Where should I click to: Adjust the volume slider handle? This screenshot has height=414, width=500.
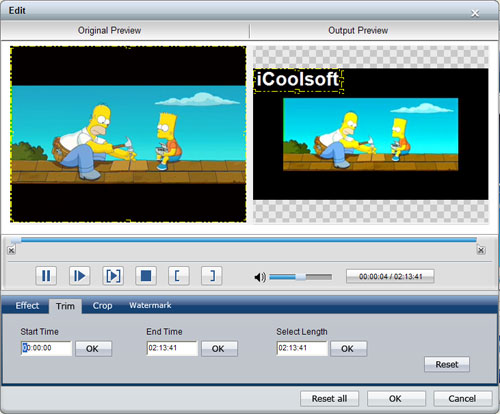click(301, 277)
